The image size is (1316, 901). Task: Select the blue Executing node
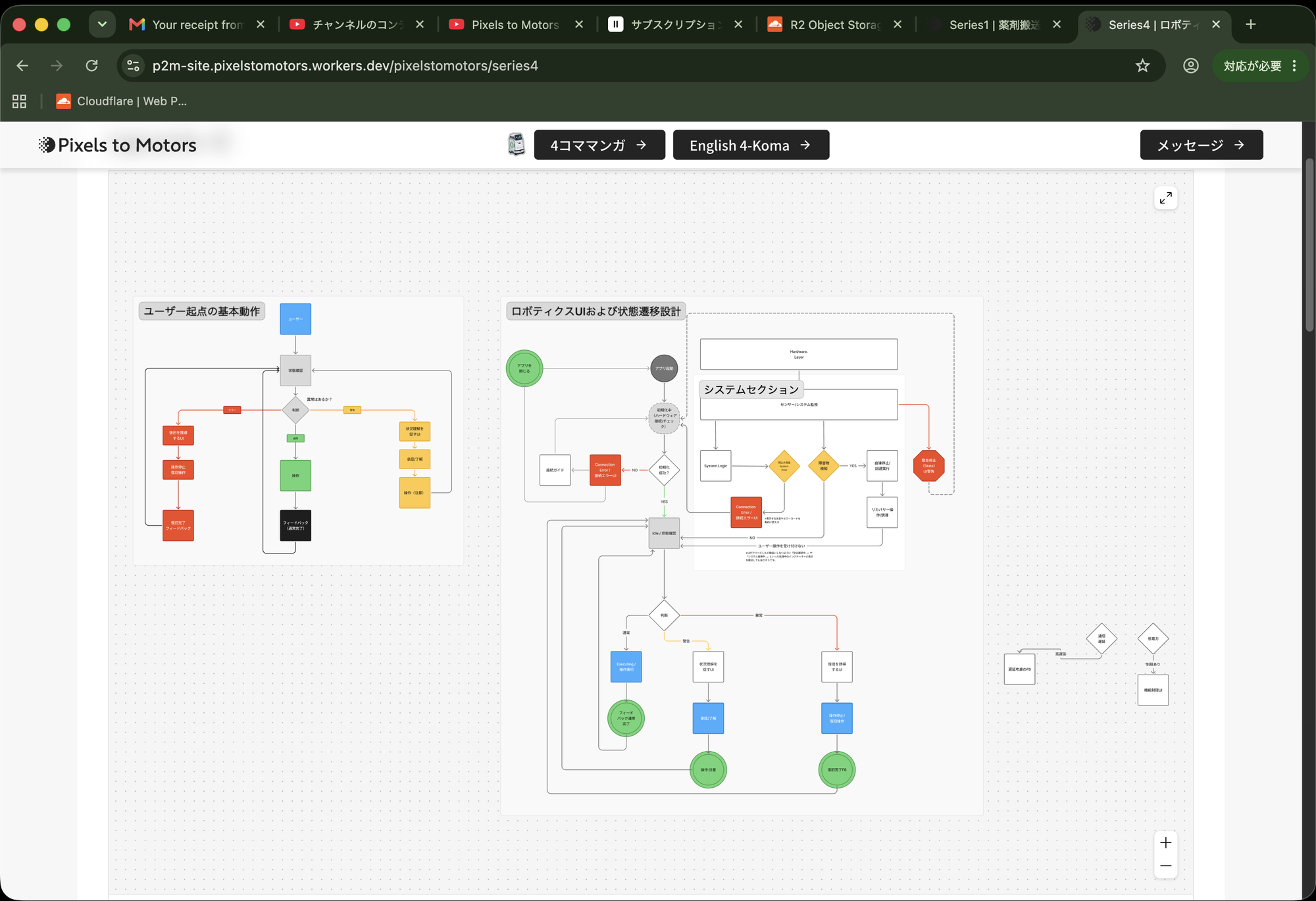pyautogui.click(x=626, y=667)
